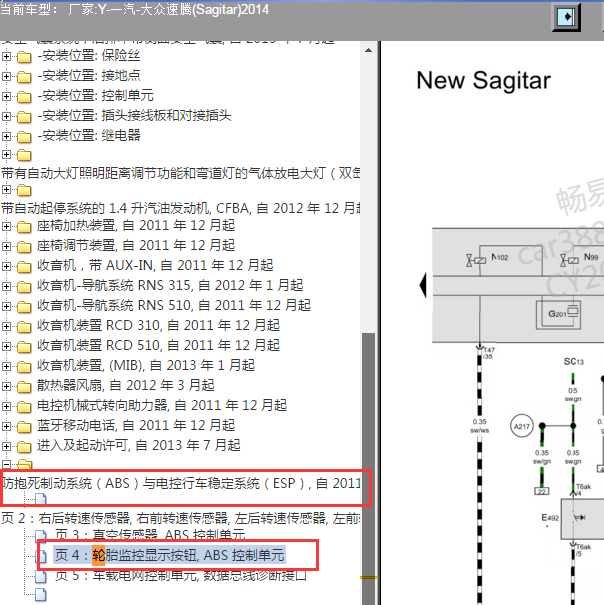Click reference box 22 in diagram
The width and height of the screenshot is (604, 605).
coord(541,492)
